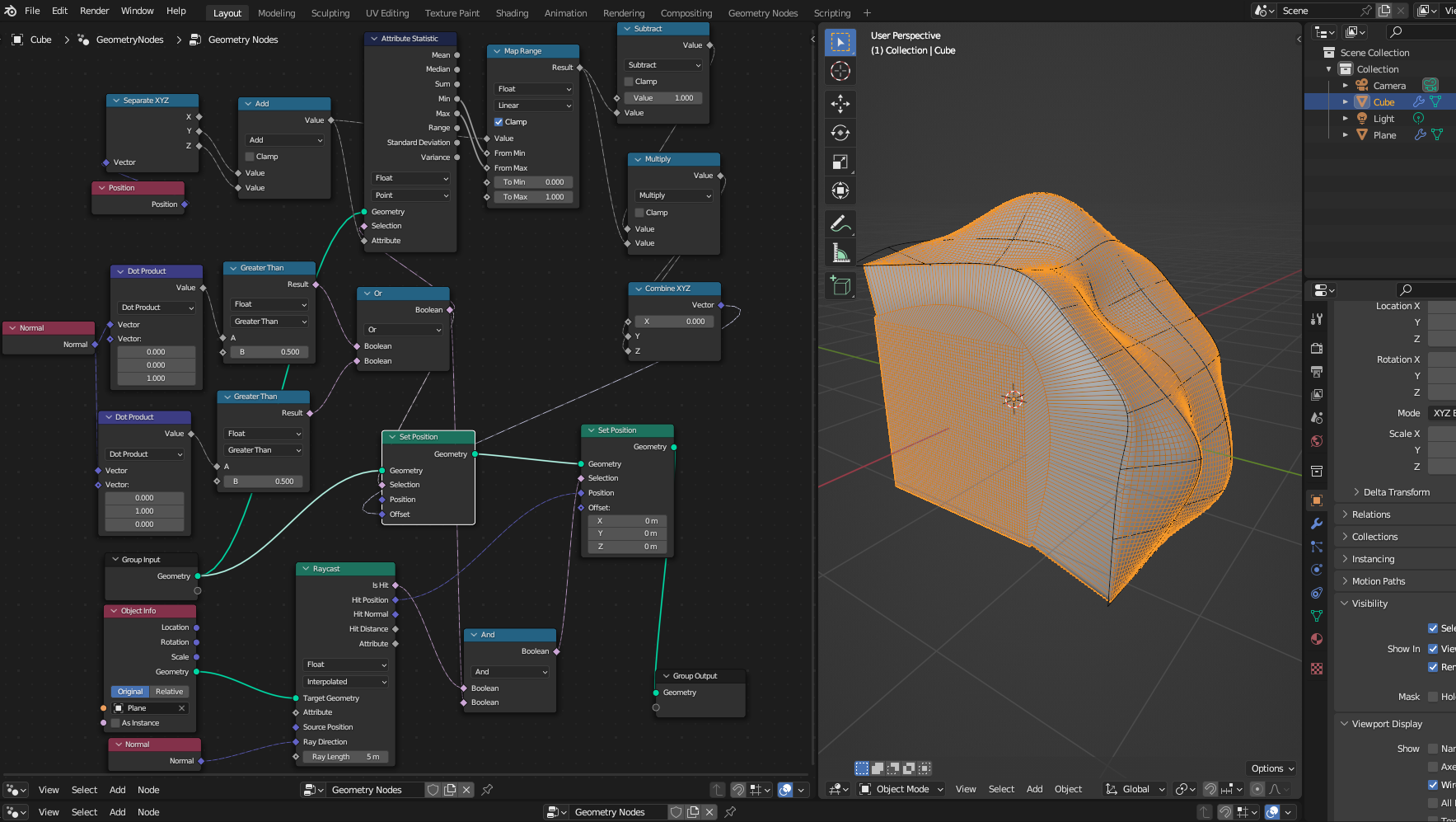
Task: Enable Clamp in the Multiply node
Action: click(640, 213)
